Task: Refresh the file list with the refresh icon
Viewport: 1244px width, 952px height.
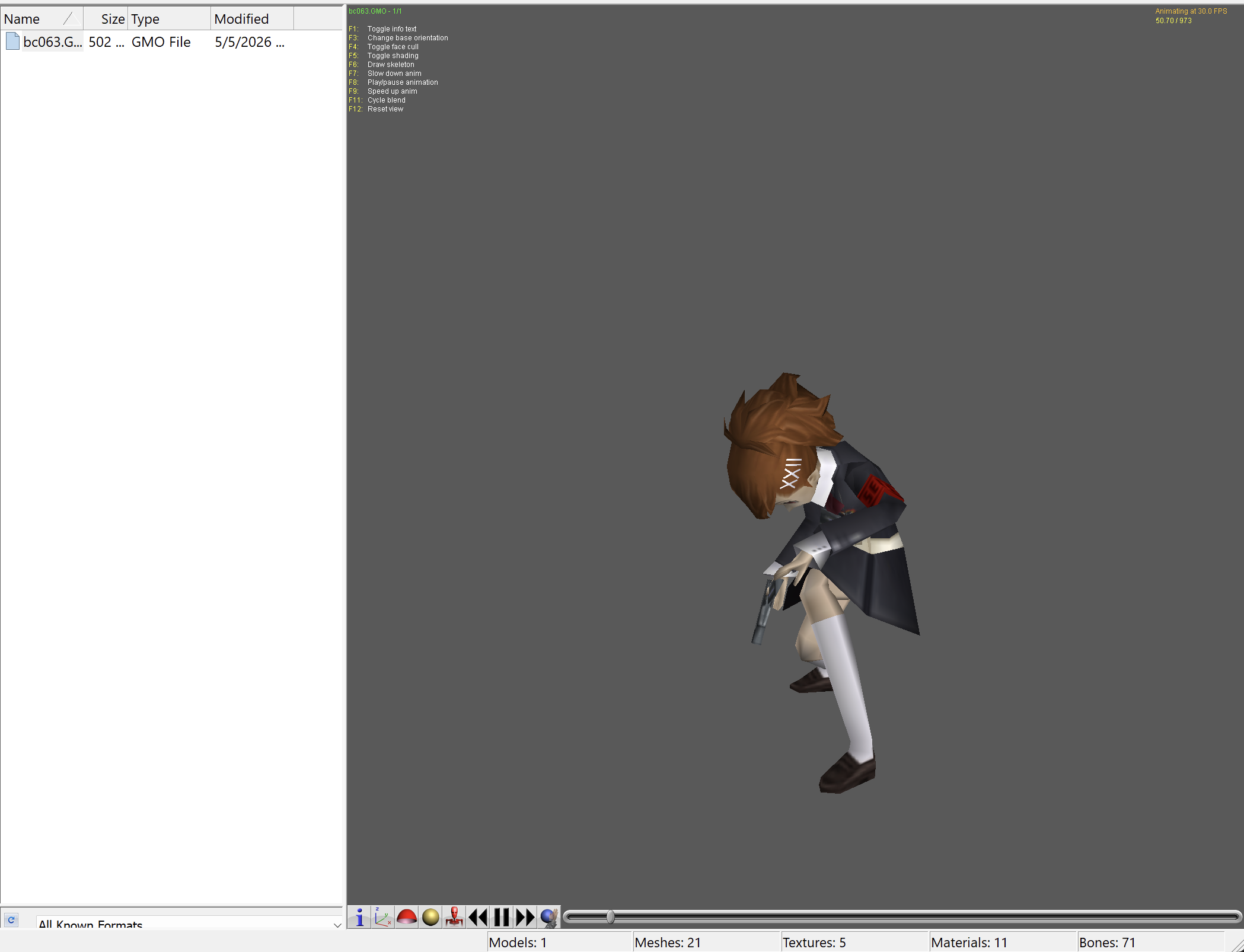Action: click(x=11, y=919)
